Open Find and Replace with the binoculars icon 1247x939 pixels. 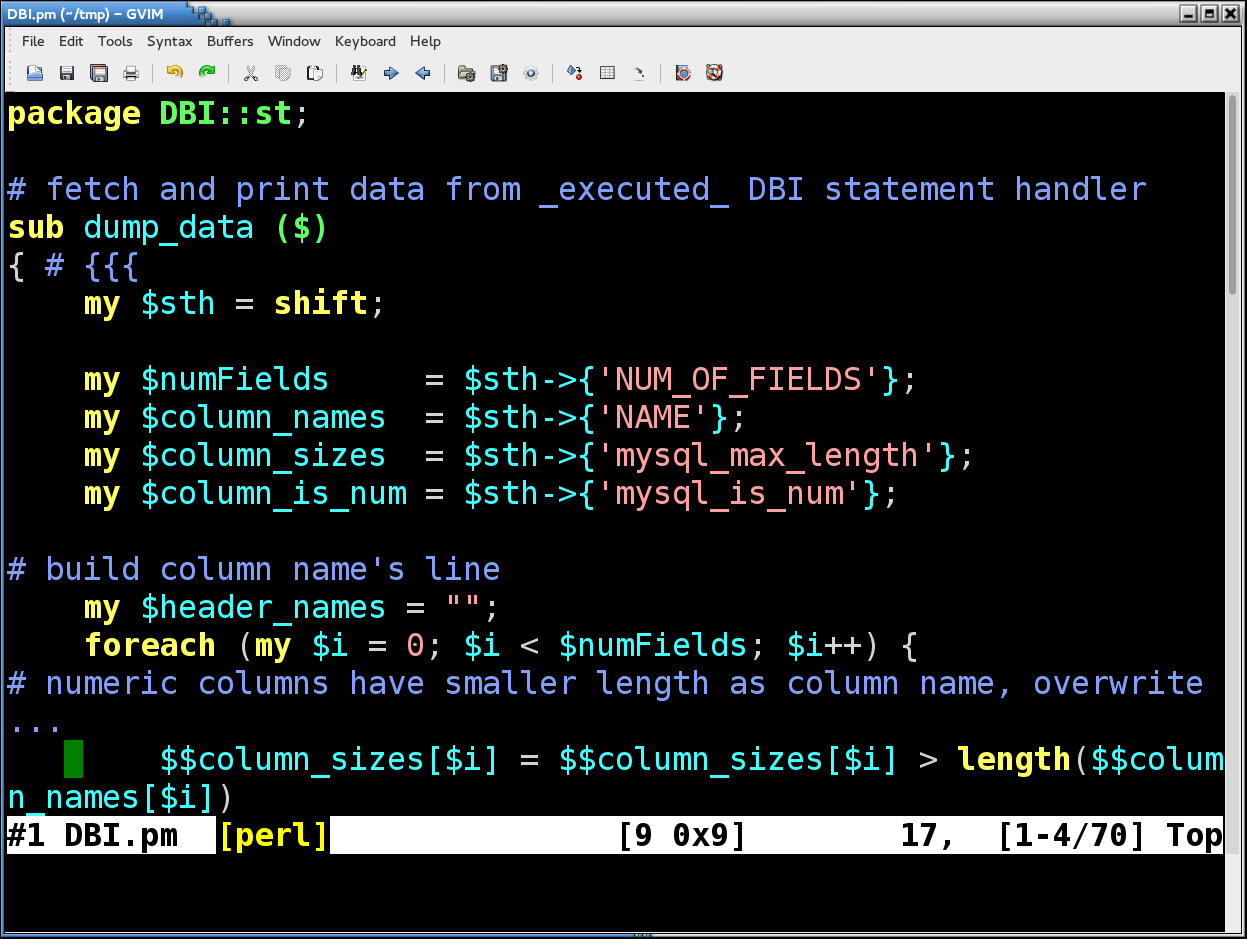click(x=359, y=73)
